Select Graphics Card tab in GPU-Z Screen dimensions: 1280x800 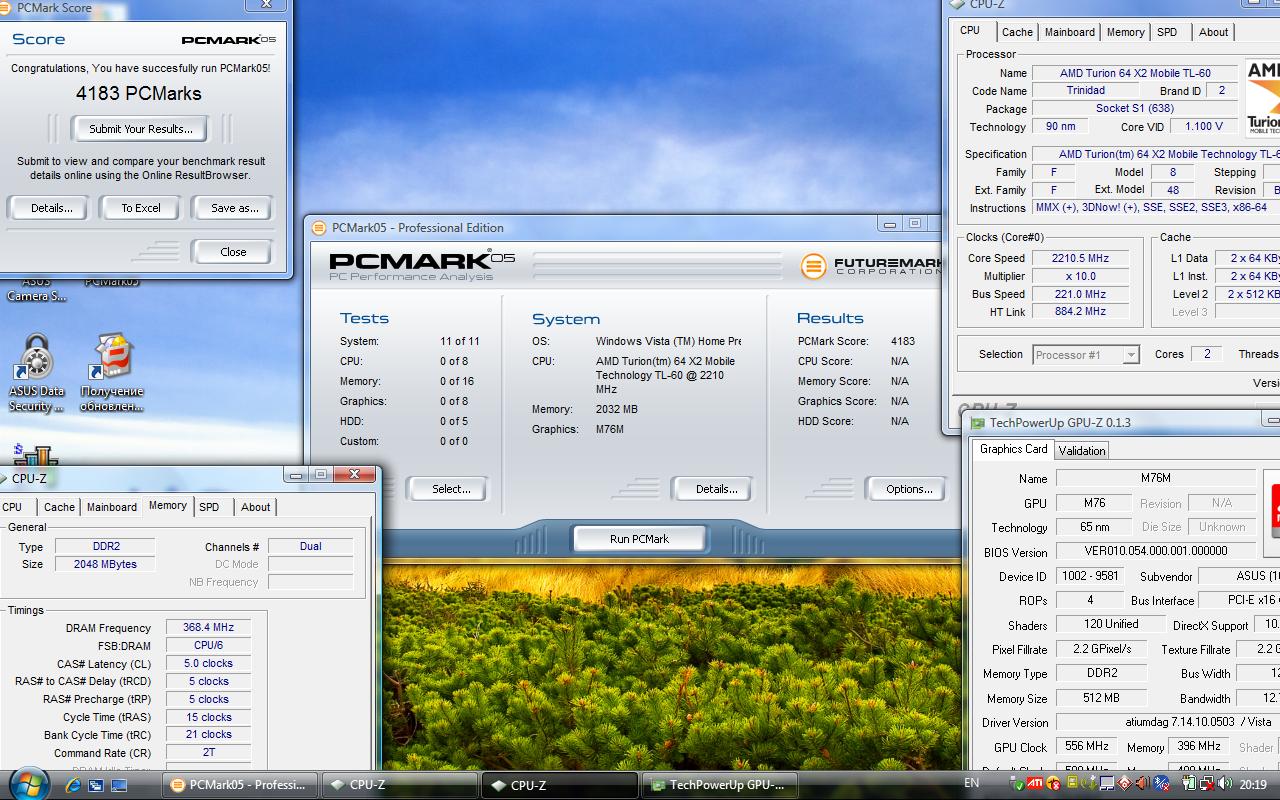[x=1014, y=449]
